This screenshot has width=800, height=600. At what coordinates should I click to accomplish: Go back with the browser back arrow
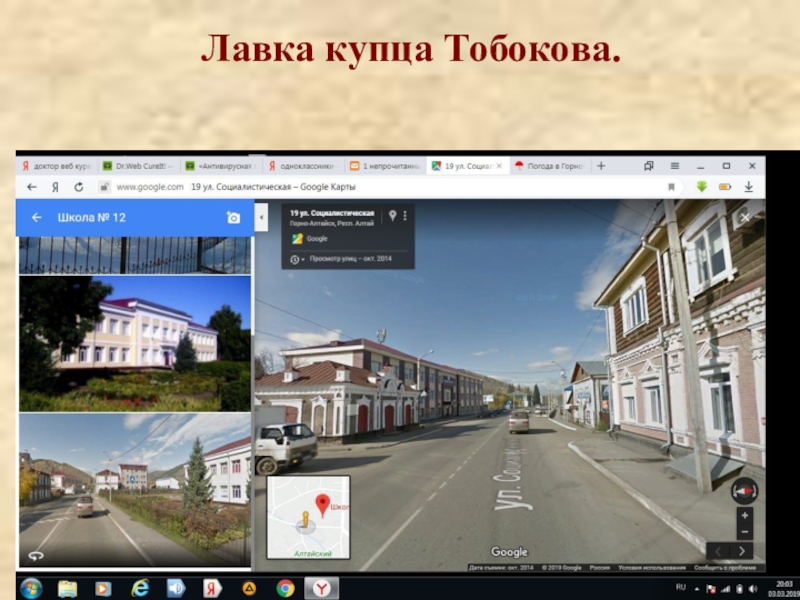point(32,187)
